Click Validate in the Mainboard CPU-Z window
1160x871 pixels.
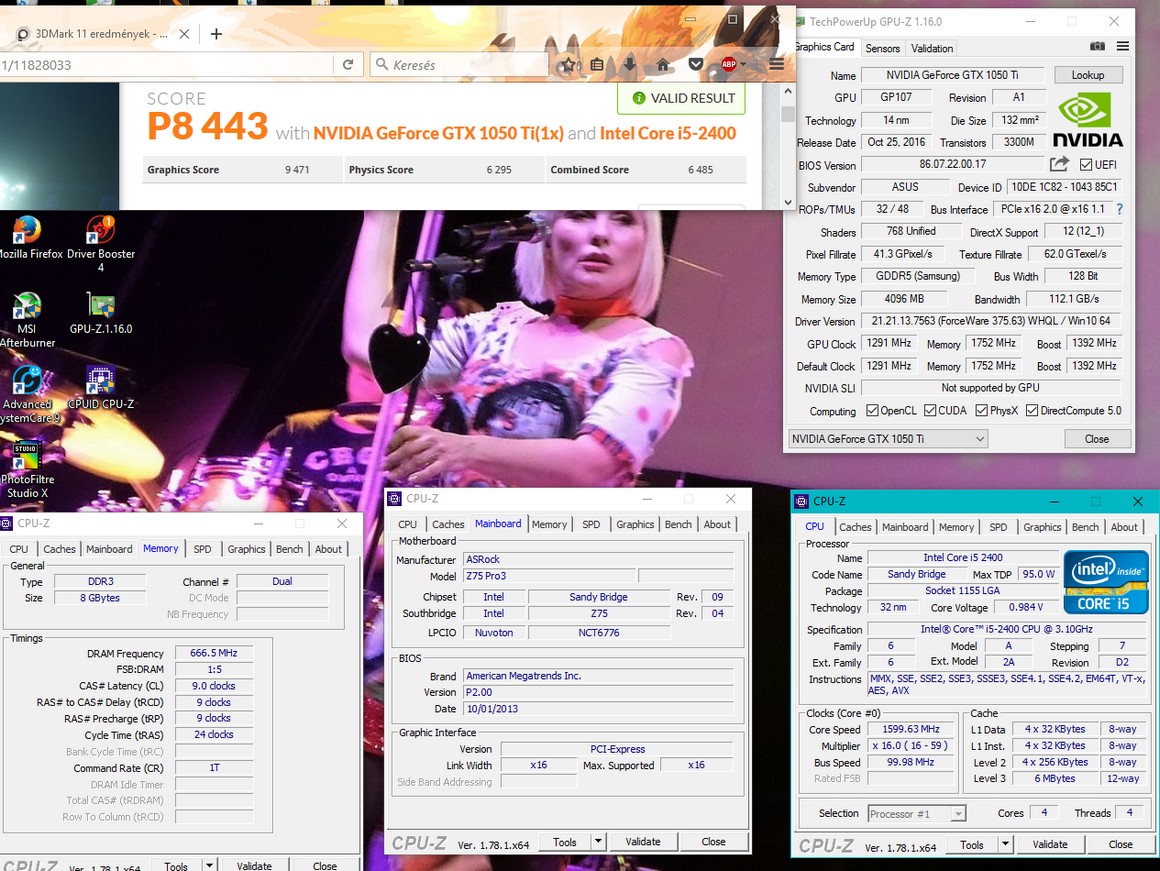[643, 841]
